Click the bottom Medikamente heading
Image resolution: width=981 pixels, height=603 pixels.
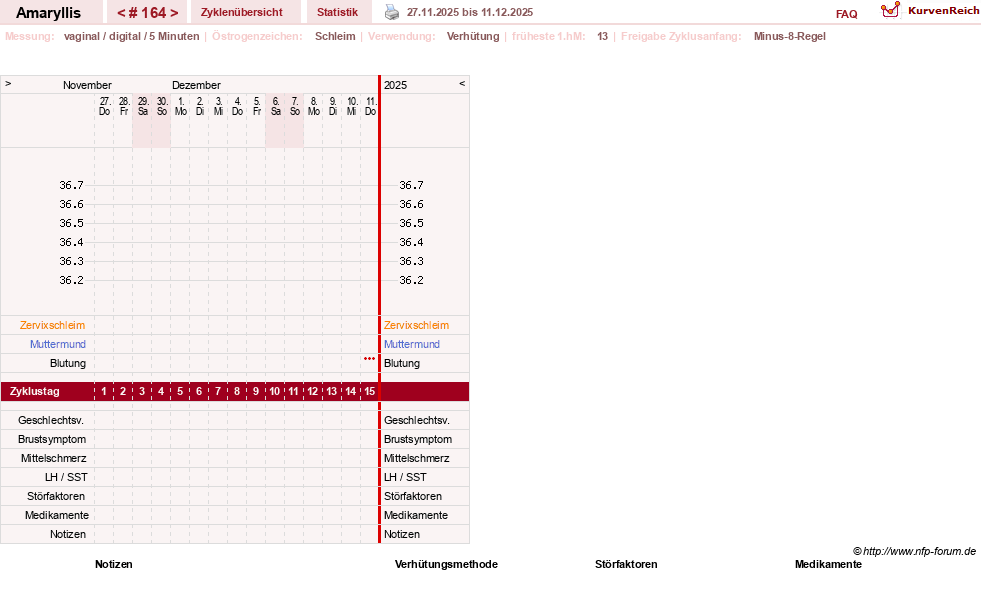coord(828,564)
